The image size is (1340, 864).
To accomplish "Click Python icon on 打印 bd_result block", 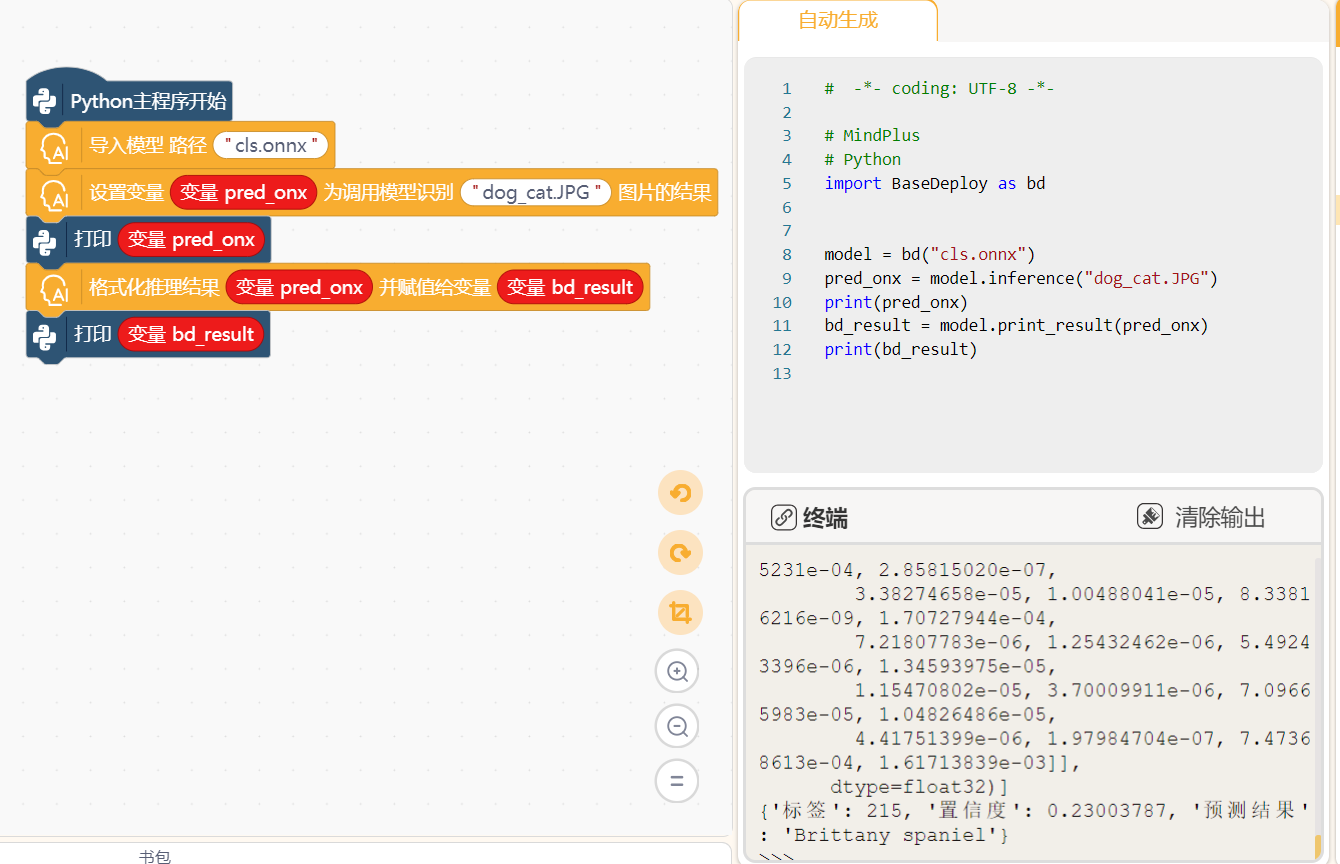I will pyautogui.click(x=44, y=336).
